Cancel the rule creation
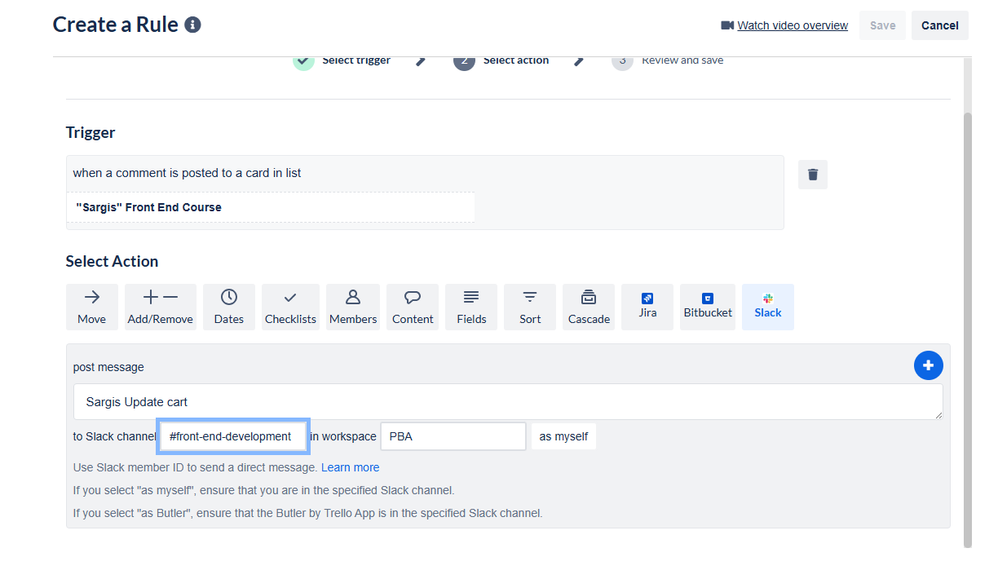The image size is (998, 562). 939,25
